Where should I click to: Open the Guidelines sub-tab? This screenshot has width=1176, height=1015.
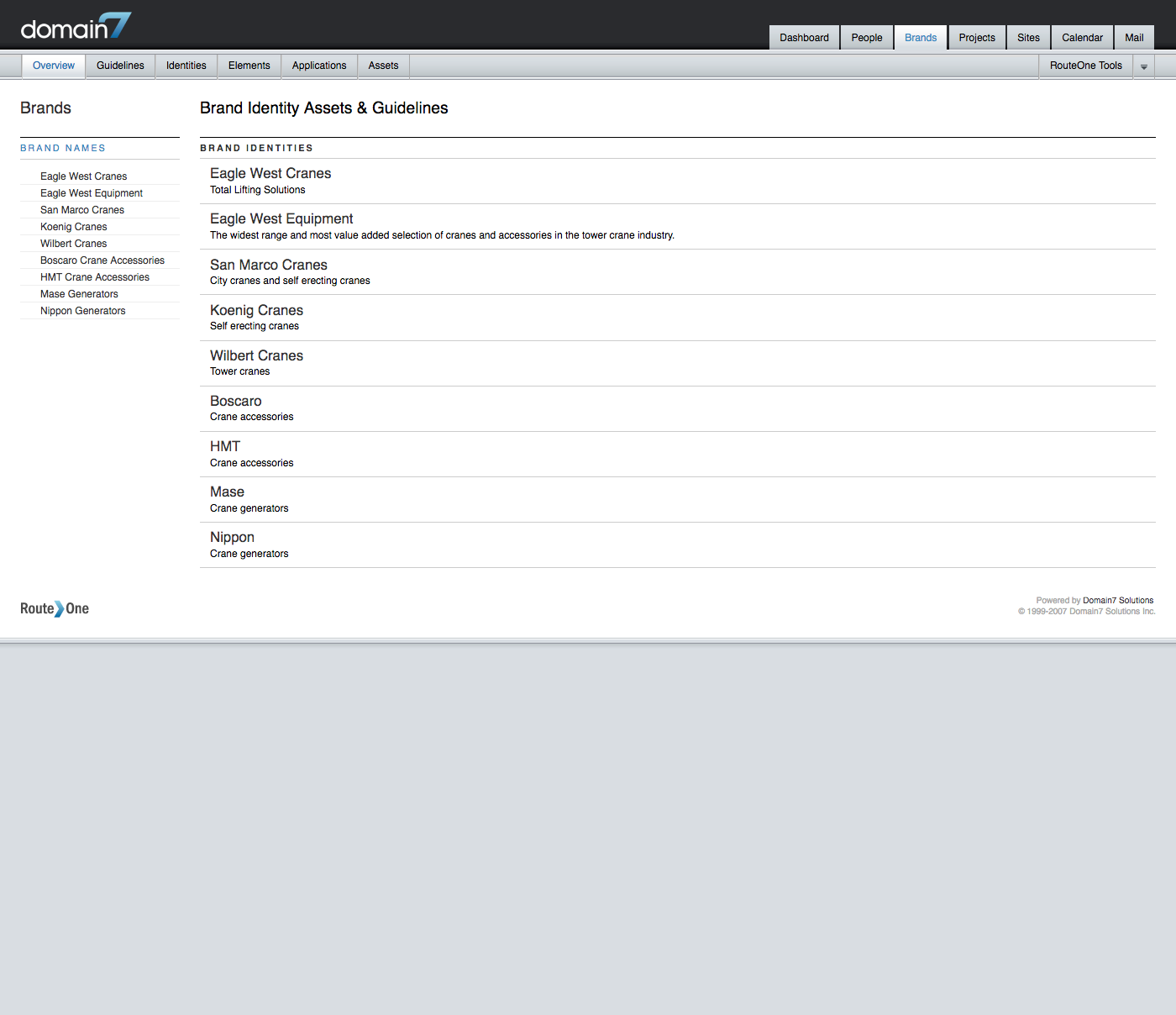click(x=120, y=66)
